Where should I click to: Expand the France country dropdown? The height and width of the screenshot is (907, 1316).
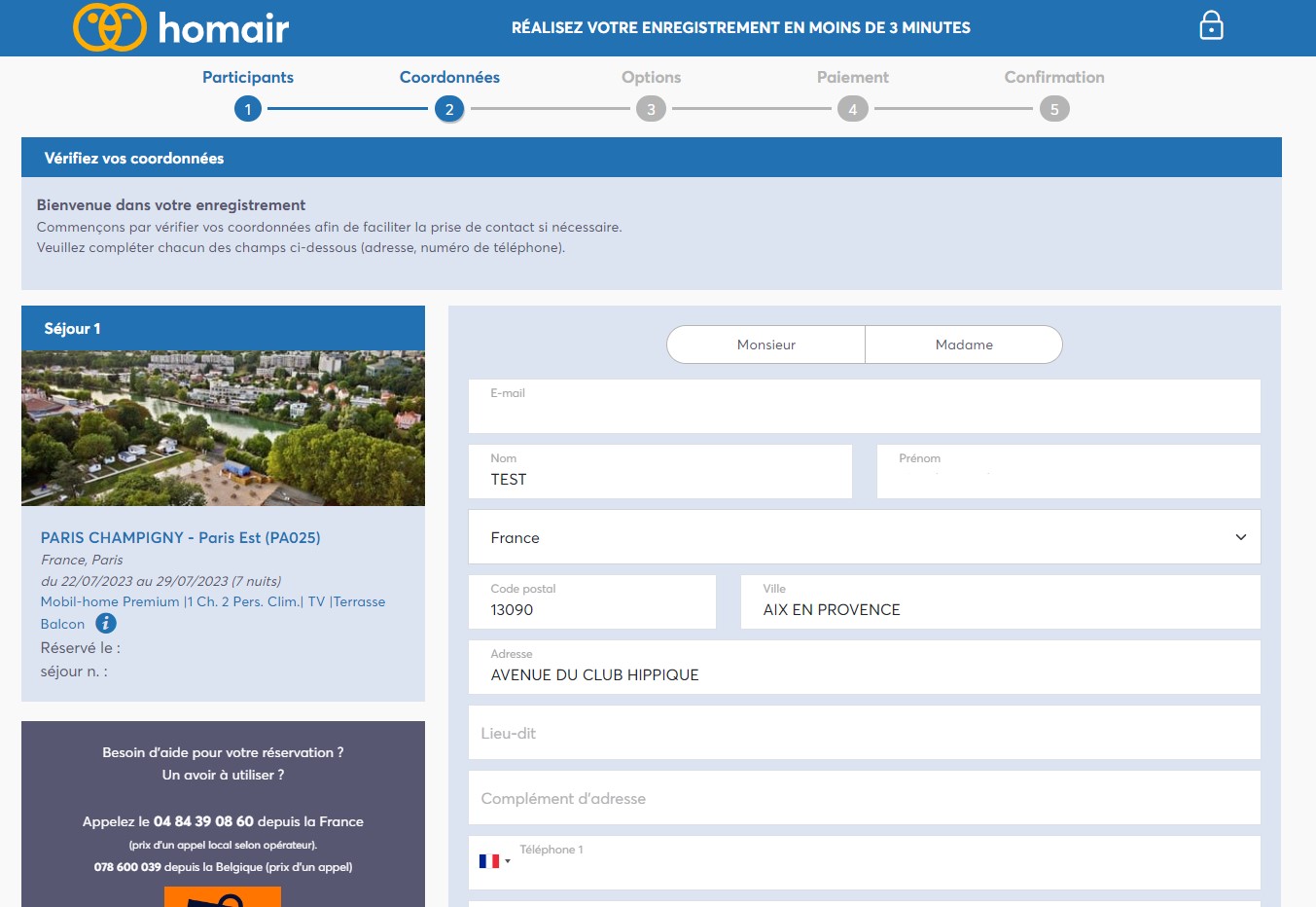tap(865, 537)
